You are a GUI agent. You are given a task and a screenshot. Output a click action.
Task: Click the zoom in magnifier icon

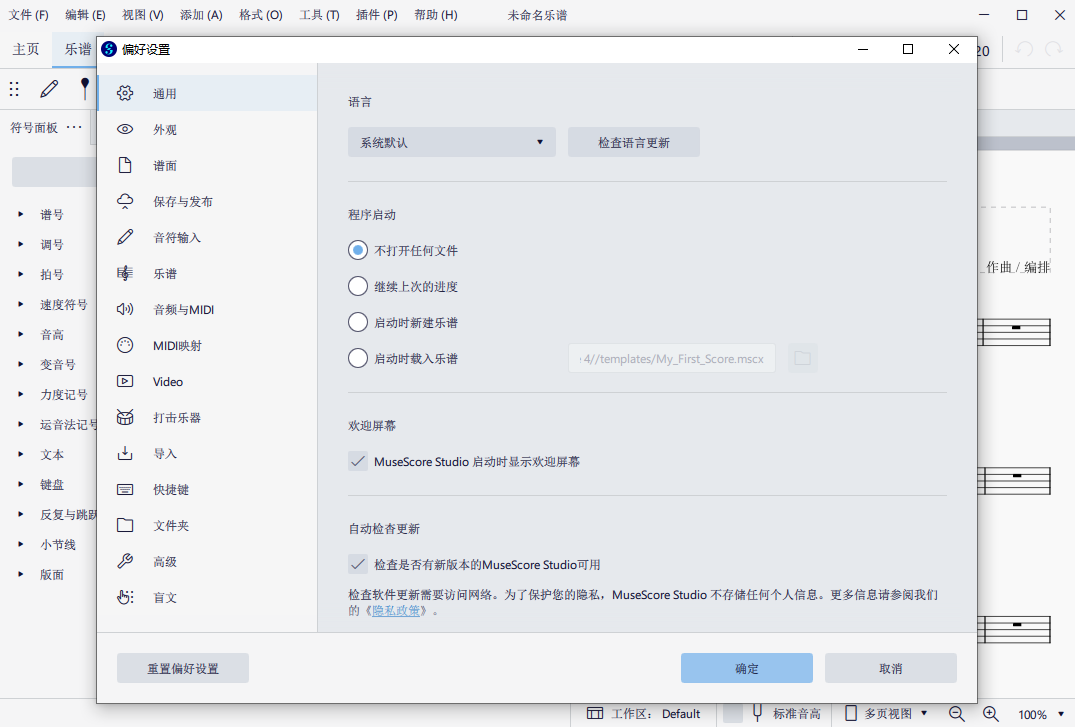990,714
